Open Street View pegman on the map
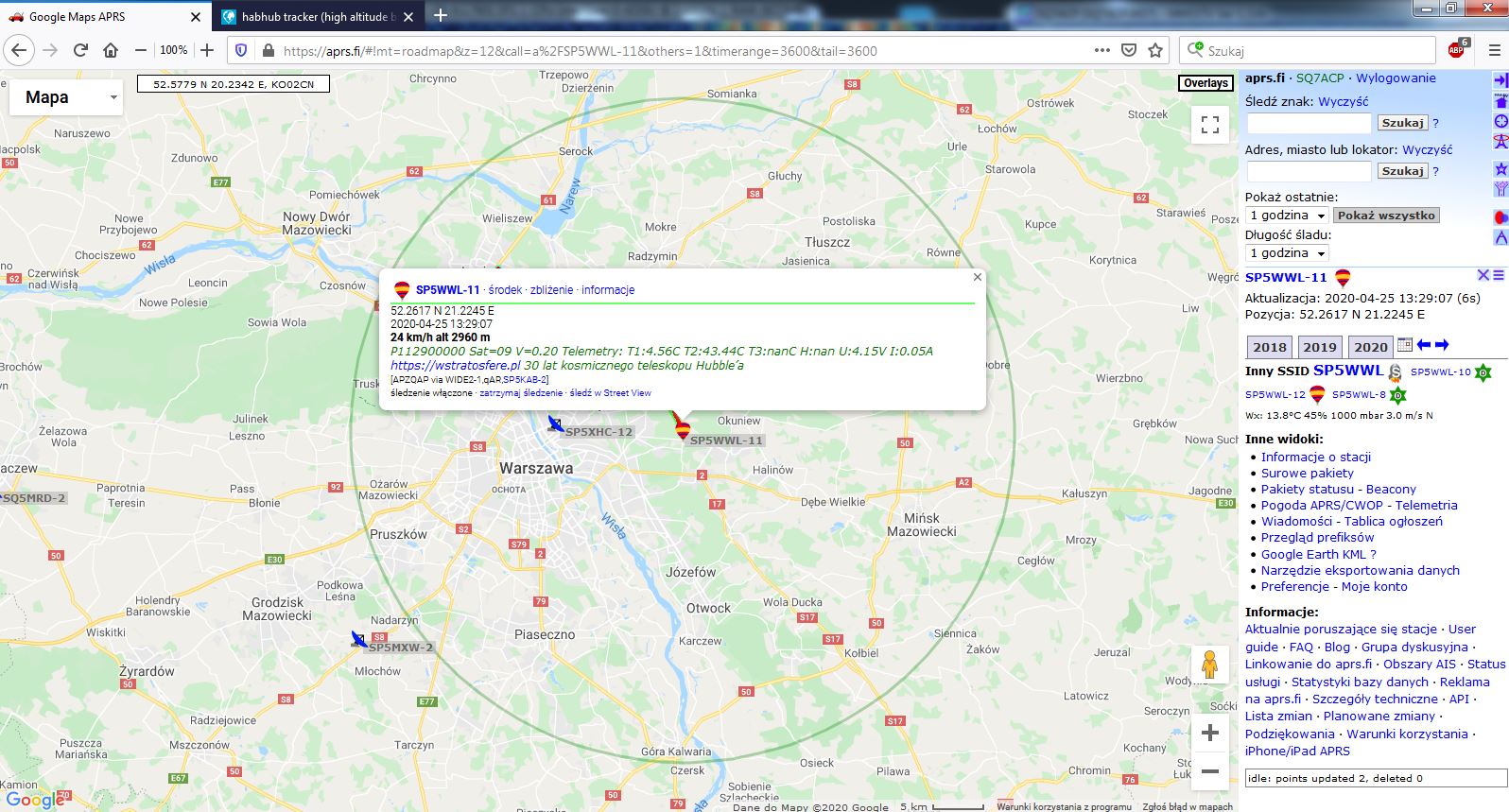Image resolution: width=1509 pixels, height=812 pixels. pos(1209,665)
